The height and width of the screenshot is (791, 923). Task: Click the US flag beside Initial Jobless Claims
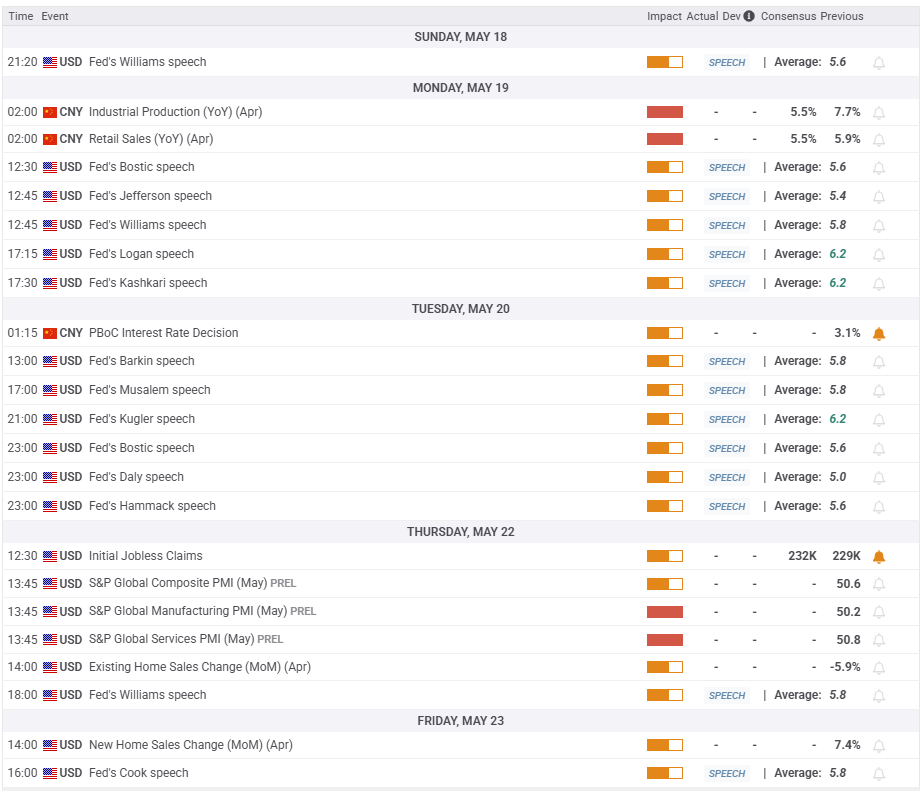(50, 556)
